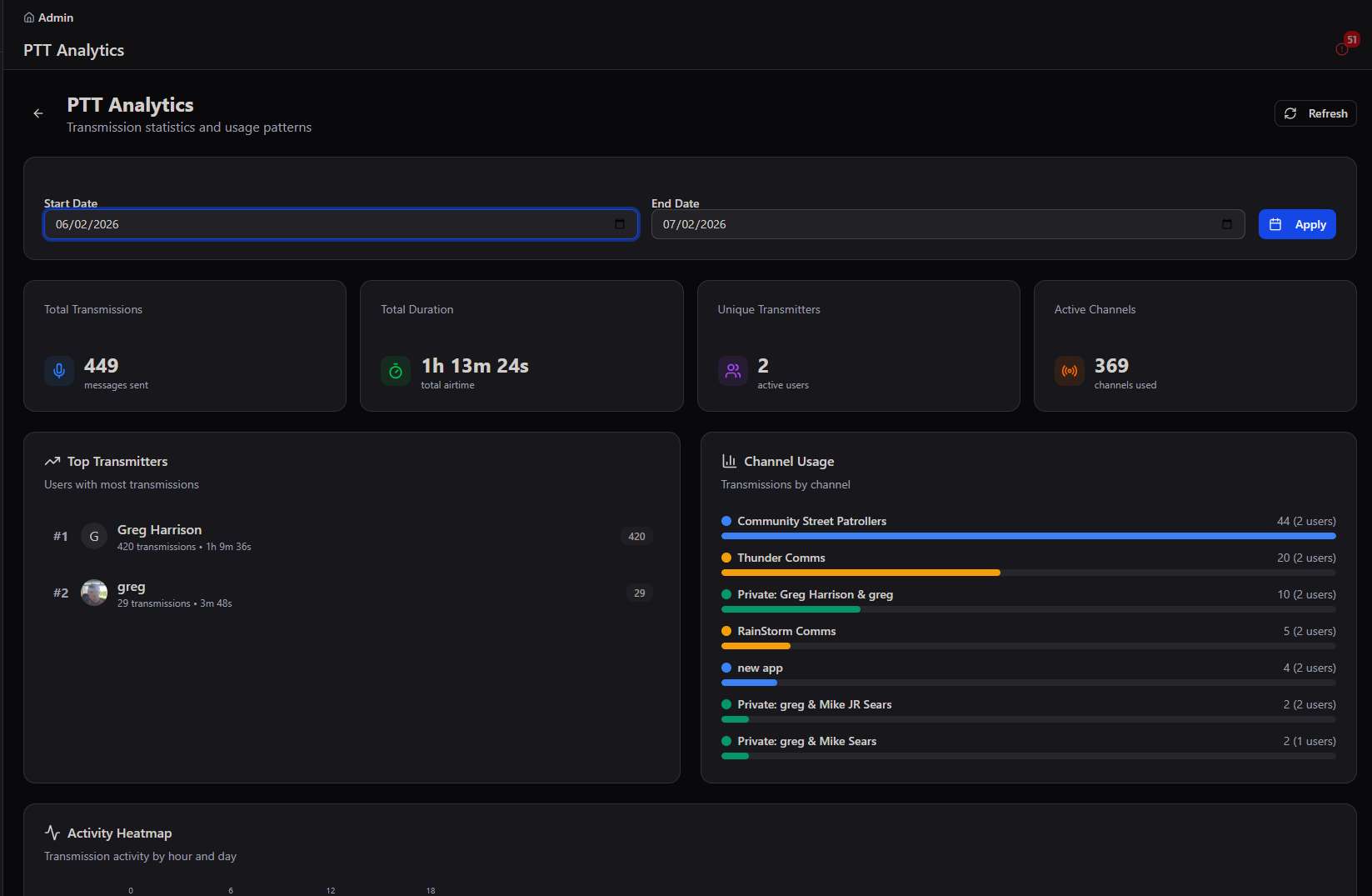Click the 449 messages sent value
This screenshot has width=1372, height=896.
click(101, 365)
